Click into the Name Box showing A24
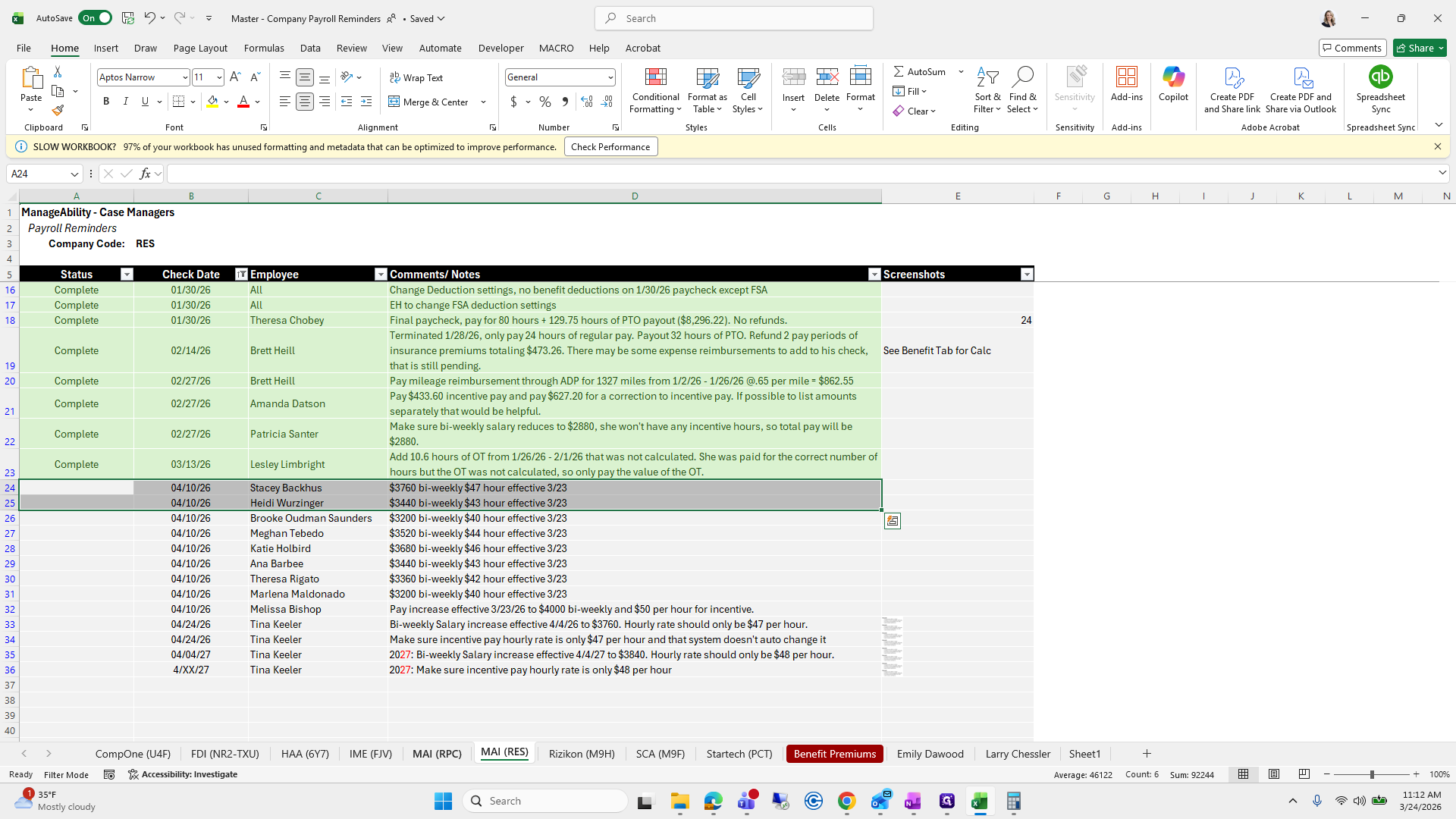 pos(38,174)
